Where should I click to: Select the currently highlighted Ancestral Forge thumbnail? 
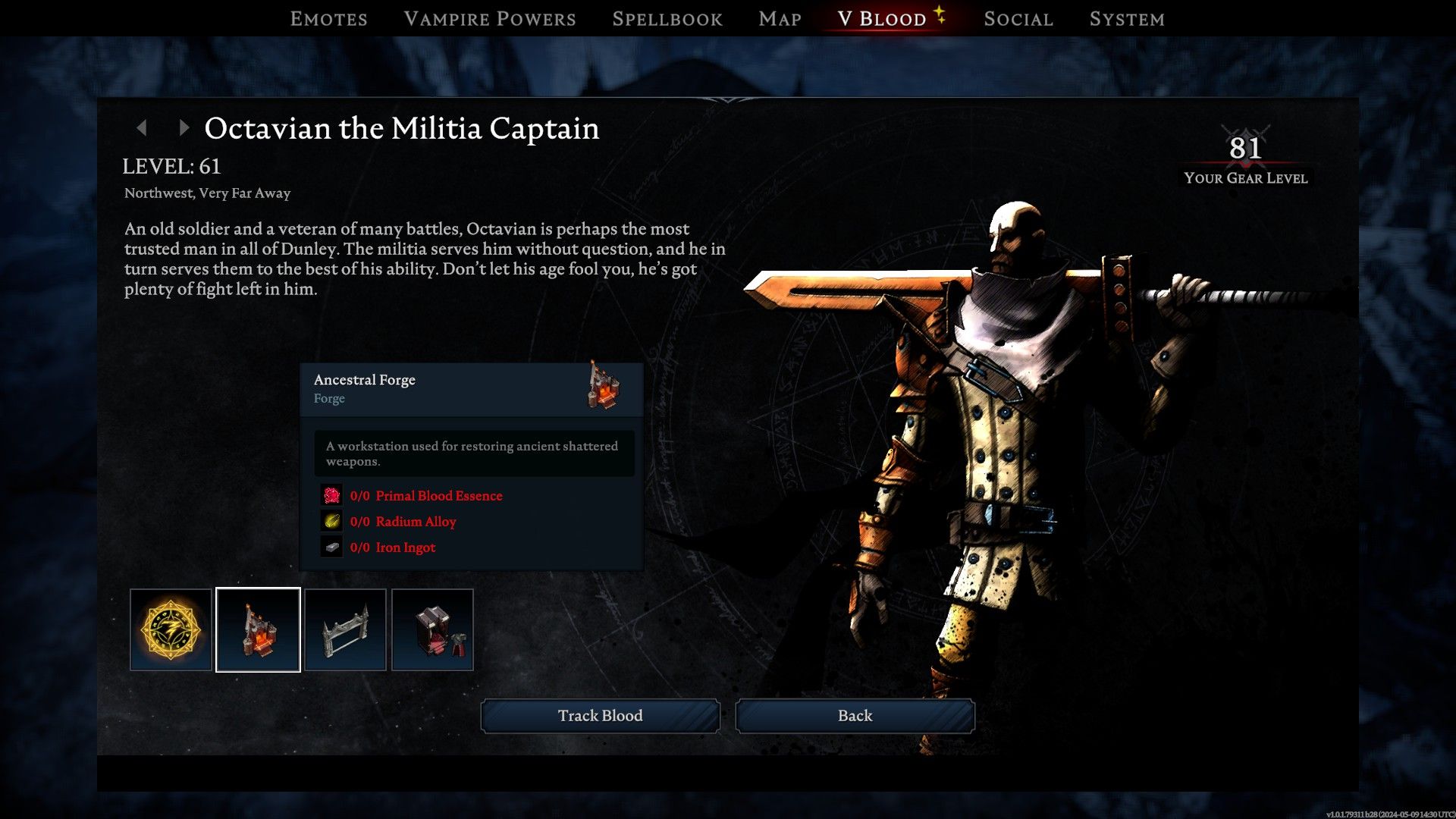pos(257,630)
